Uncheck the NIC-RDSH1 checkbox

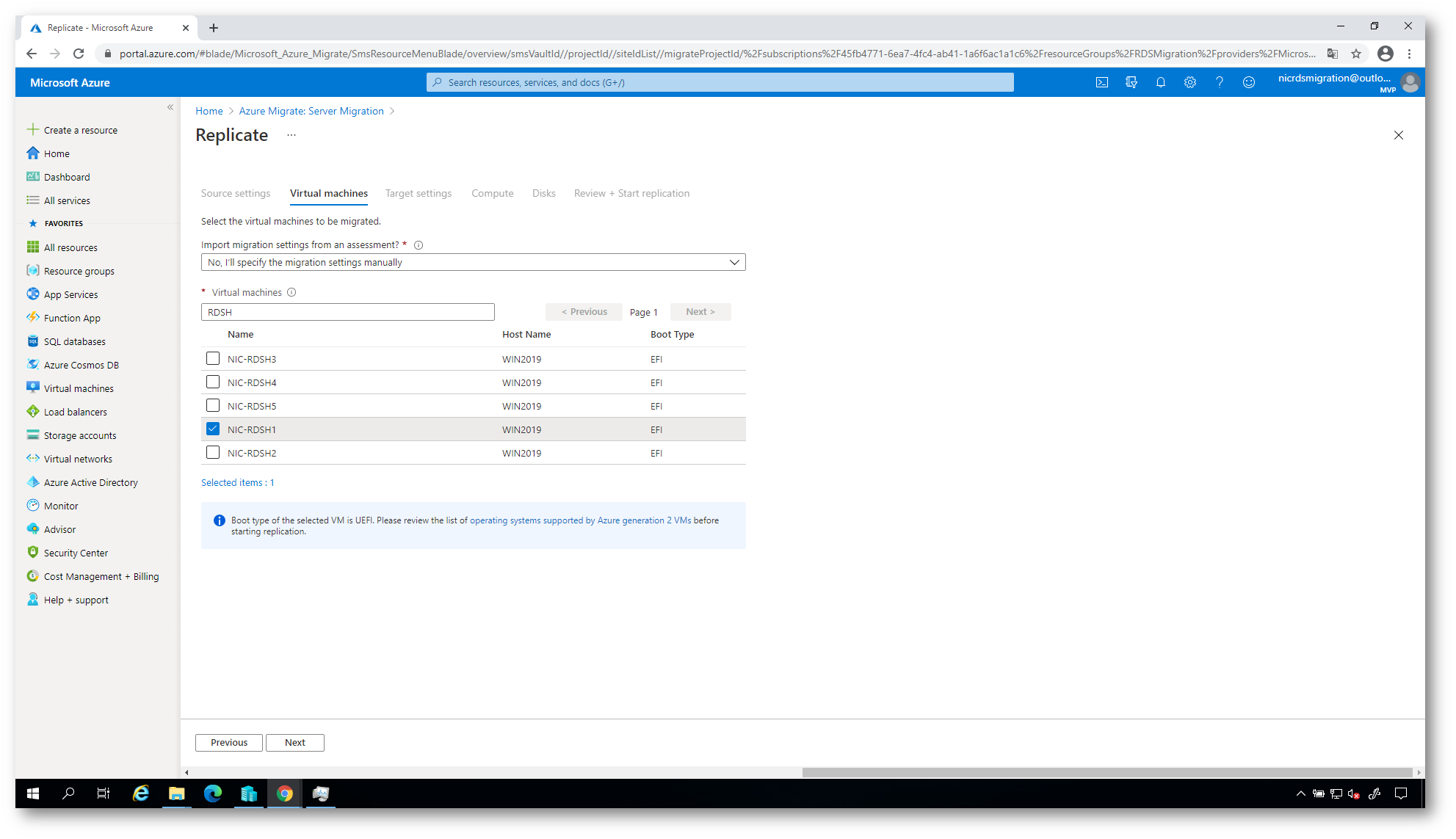[x=213, y=429]
